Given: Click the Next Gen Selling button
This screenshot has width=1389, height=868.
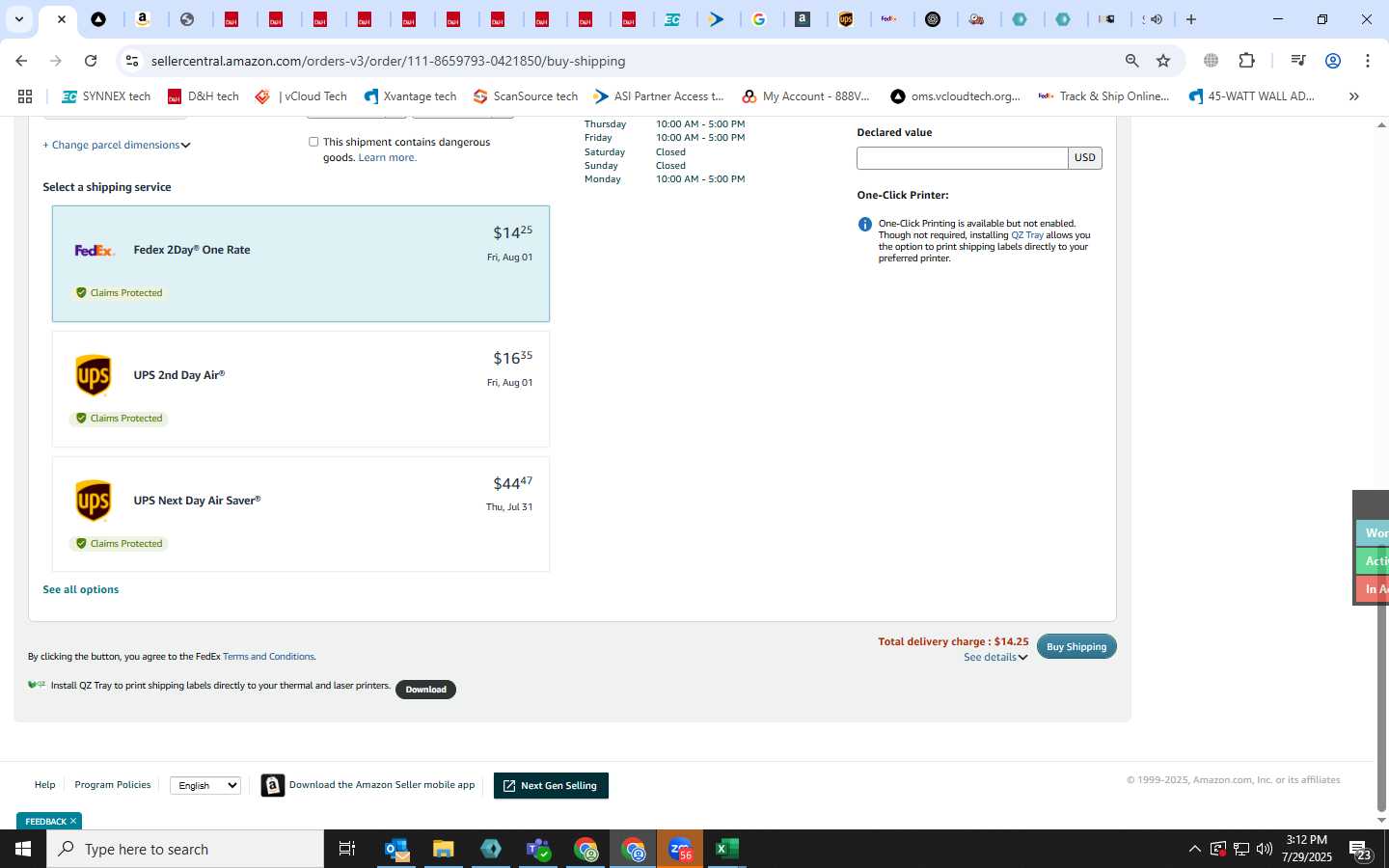Looking at the screenshot, I should pyautogui.click(x=551, y=786).
